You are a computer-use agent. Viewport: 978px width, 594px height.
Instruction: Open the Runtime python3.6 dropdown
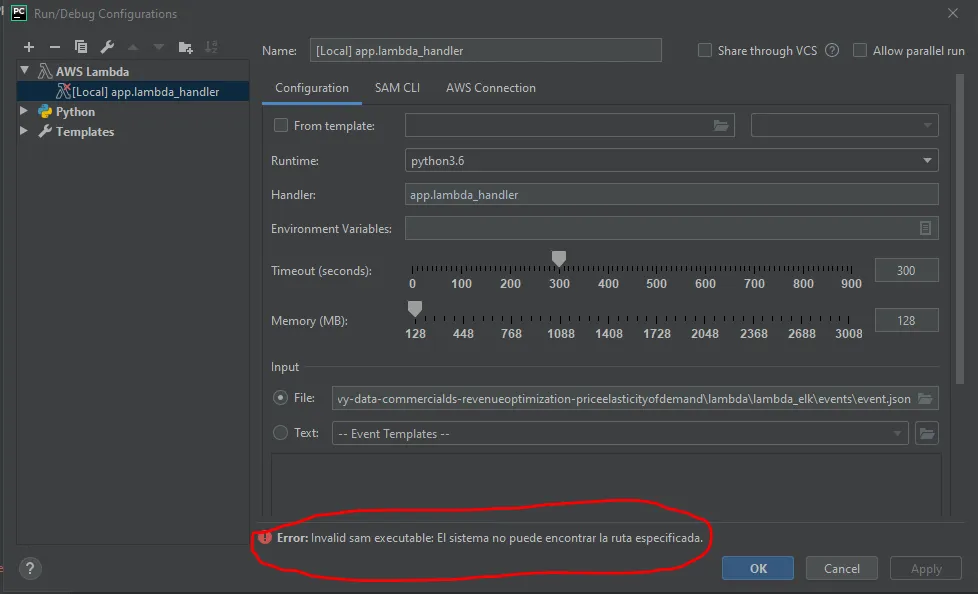671,160
